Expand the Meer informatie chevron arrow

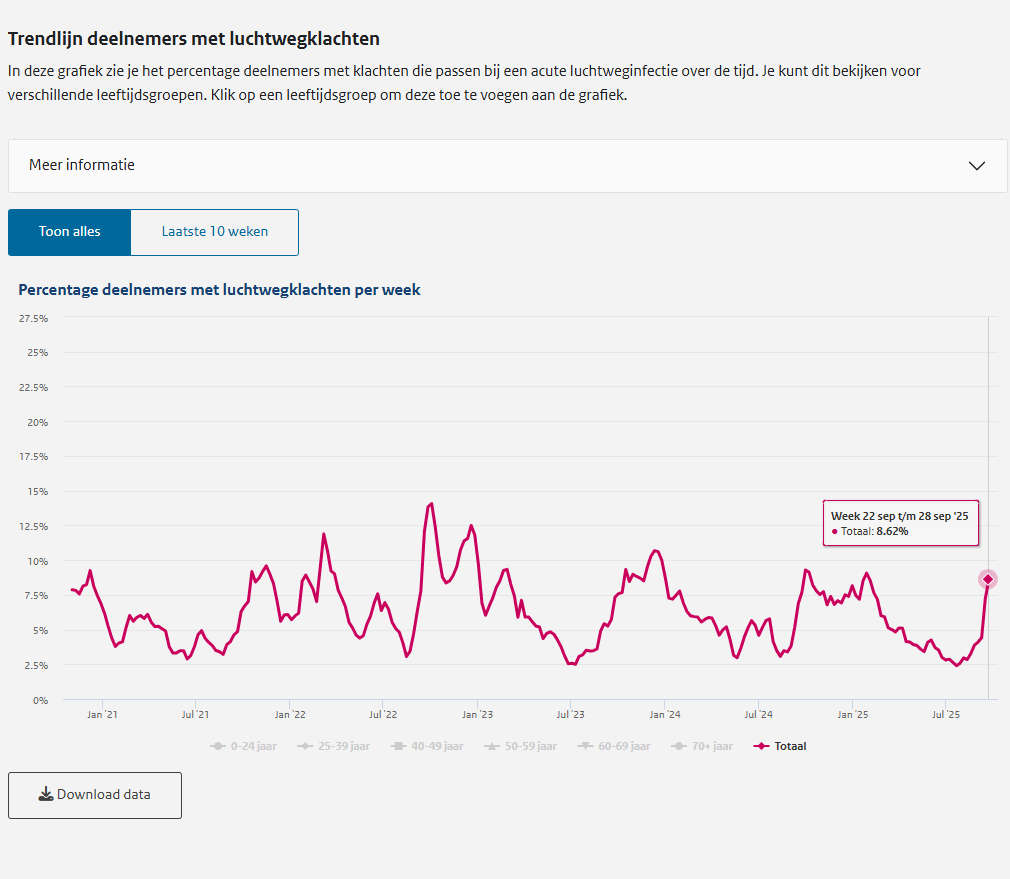point(977,166)
